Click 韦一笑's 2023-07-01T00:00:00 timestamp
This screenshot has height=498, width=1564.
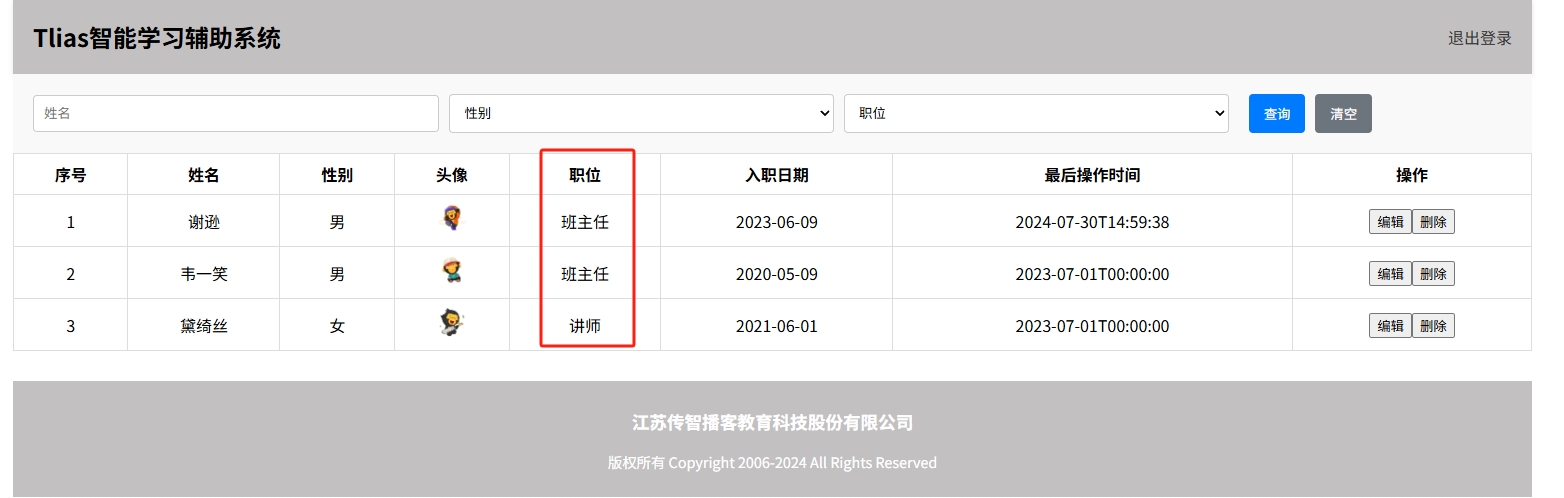tap(1092, 274)
